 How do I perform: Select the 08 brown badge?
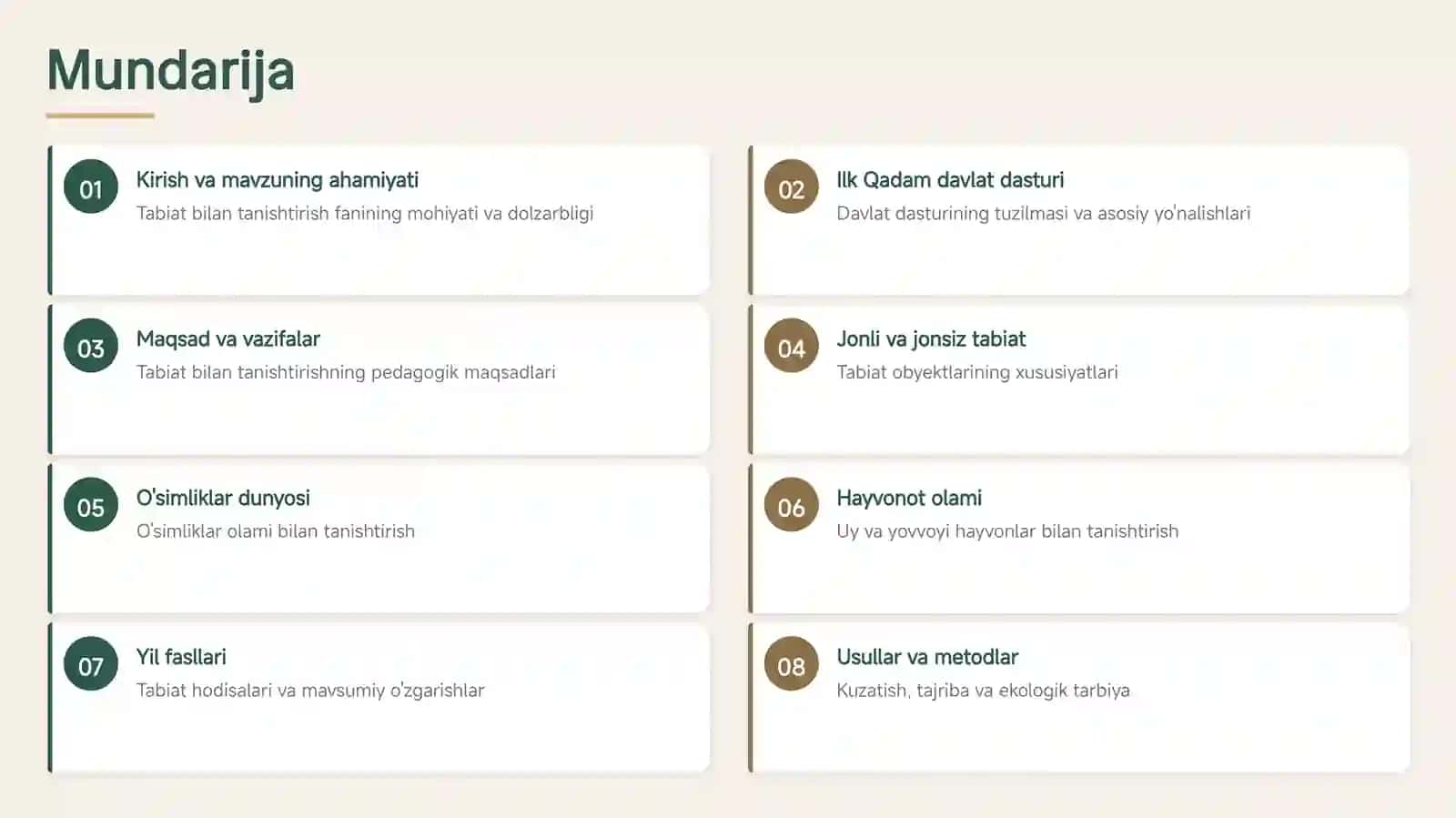pyautogui.click(x=792, y=664)
